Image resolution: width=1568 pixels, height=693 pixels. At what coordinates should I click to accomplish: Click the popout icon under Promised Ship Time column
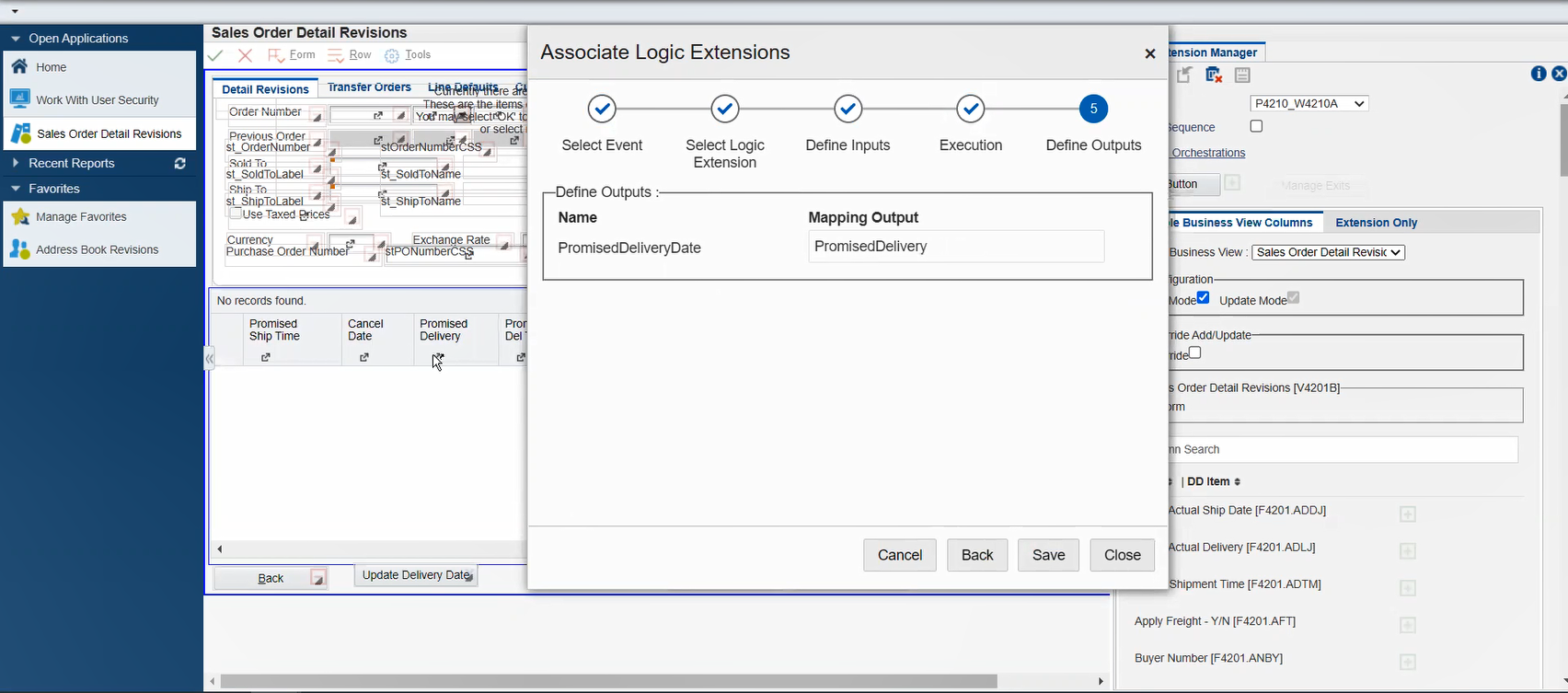pyautogui.click(x=266, y=357)
